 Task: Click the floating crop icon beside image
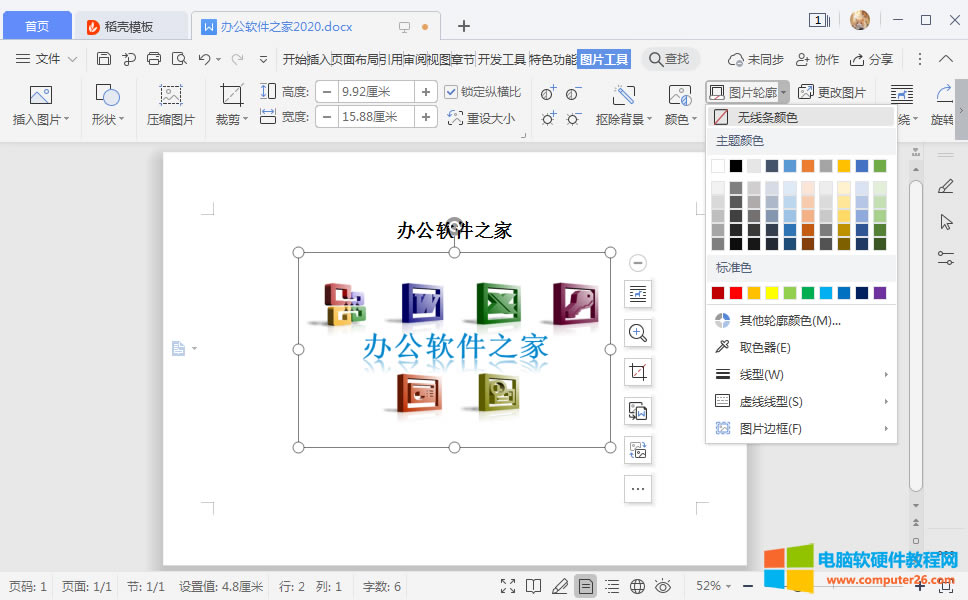click(638, 372)
